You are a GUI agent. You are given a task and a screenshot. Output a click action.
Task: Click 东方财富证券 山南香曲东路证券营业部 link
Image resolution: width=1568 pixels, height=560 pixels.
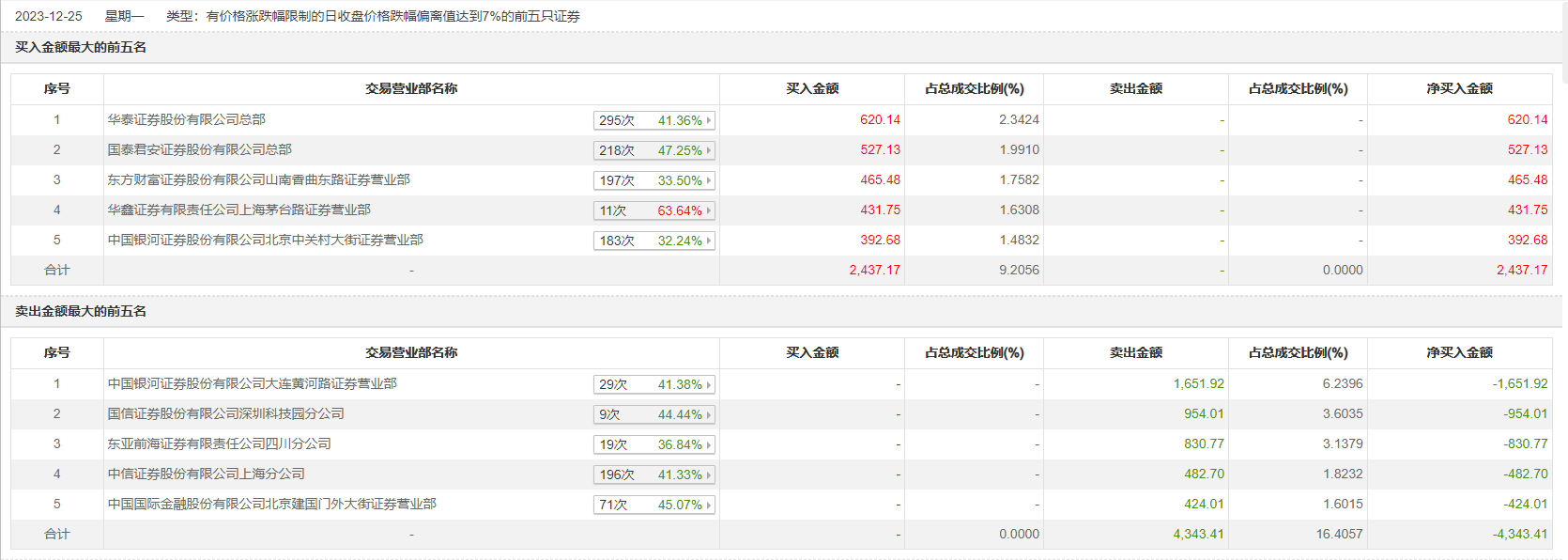coord(259,179)
